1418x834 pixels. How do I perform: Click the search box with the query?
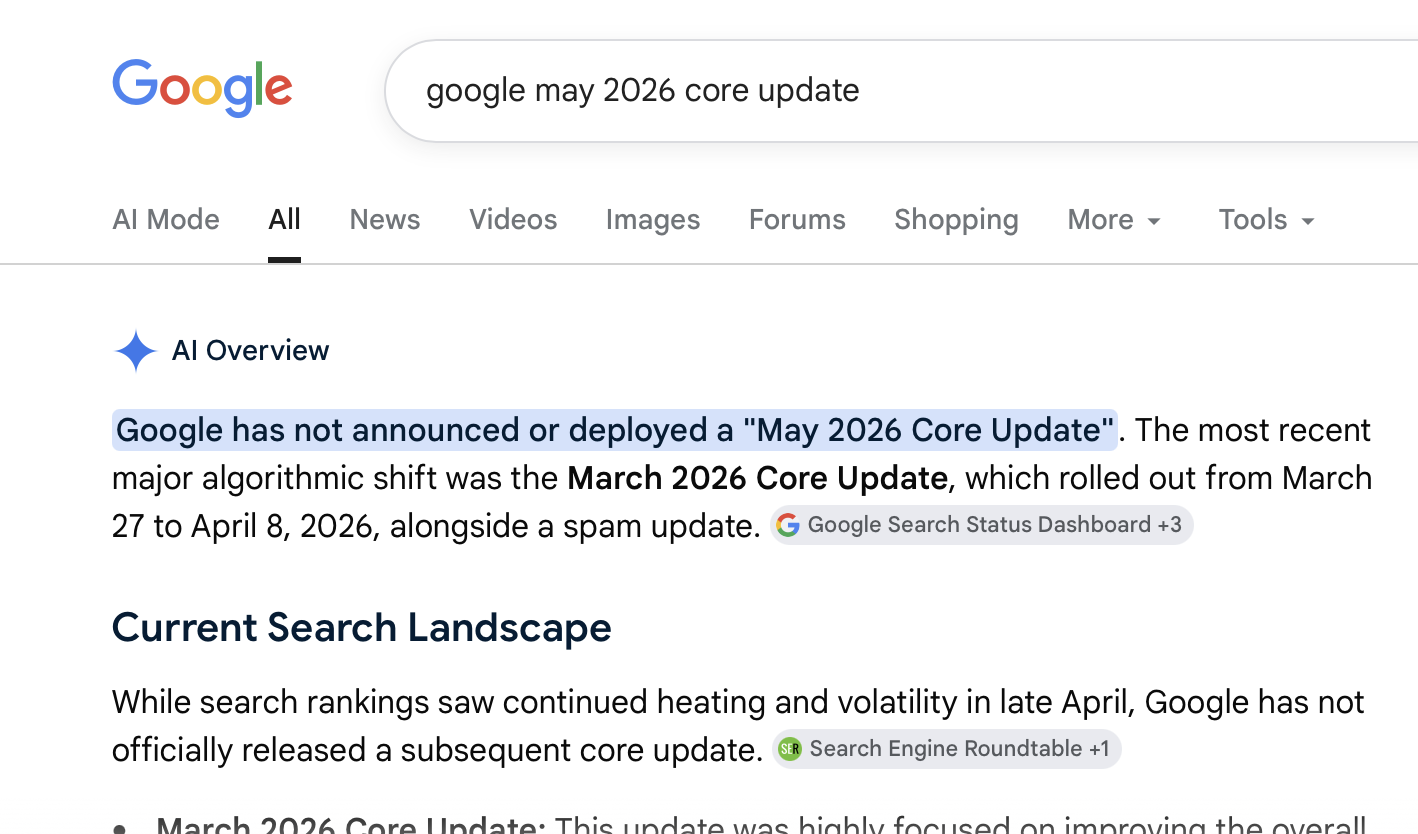tap(900, 91)
